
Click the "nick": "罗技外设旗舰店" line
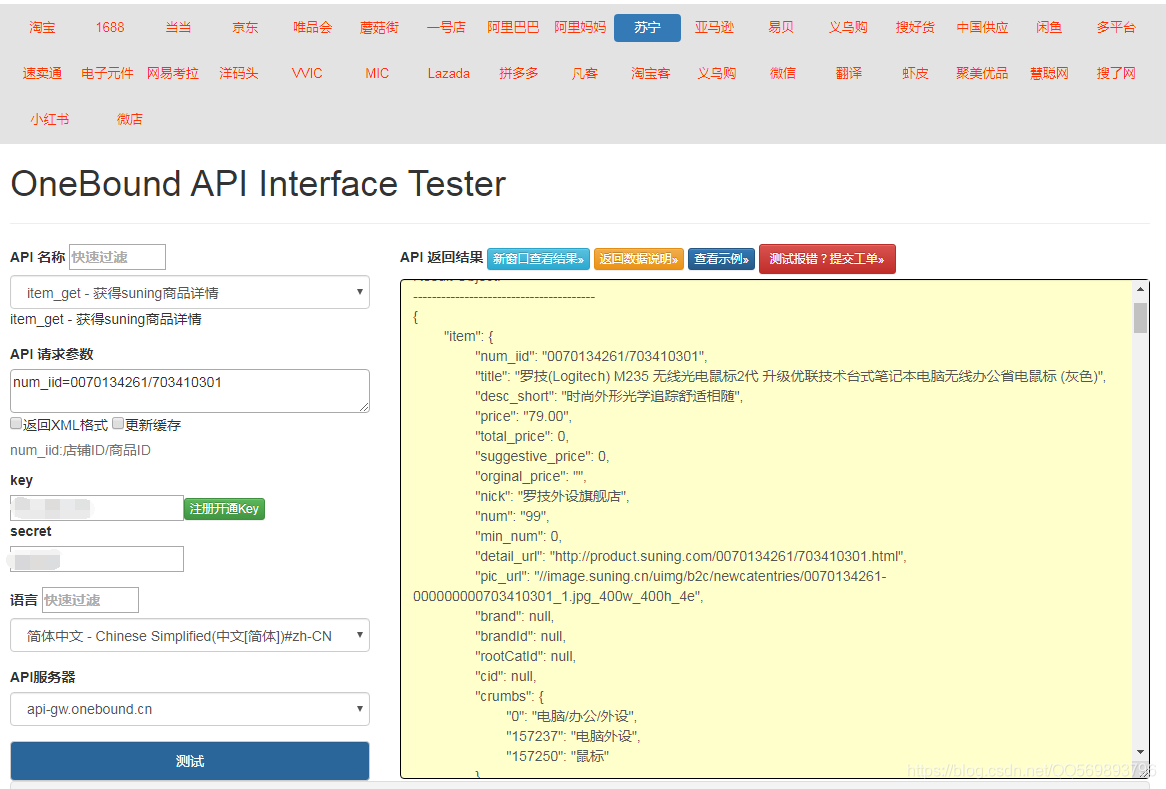[x=552, y=496]
